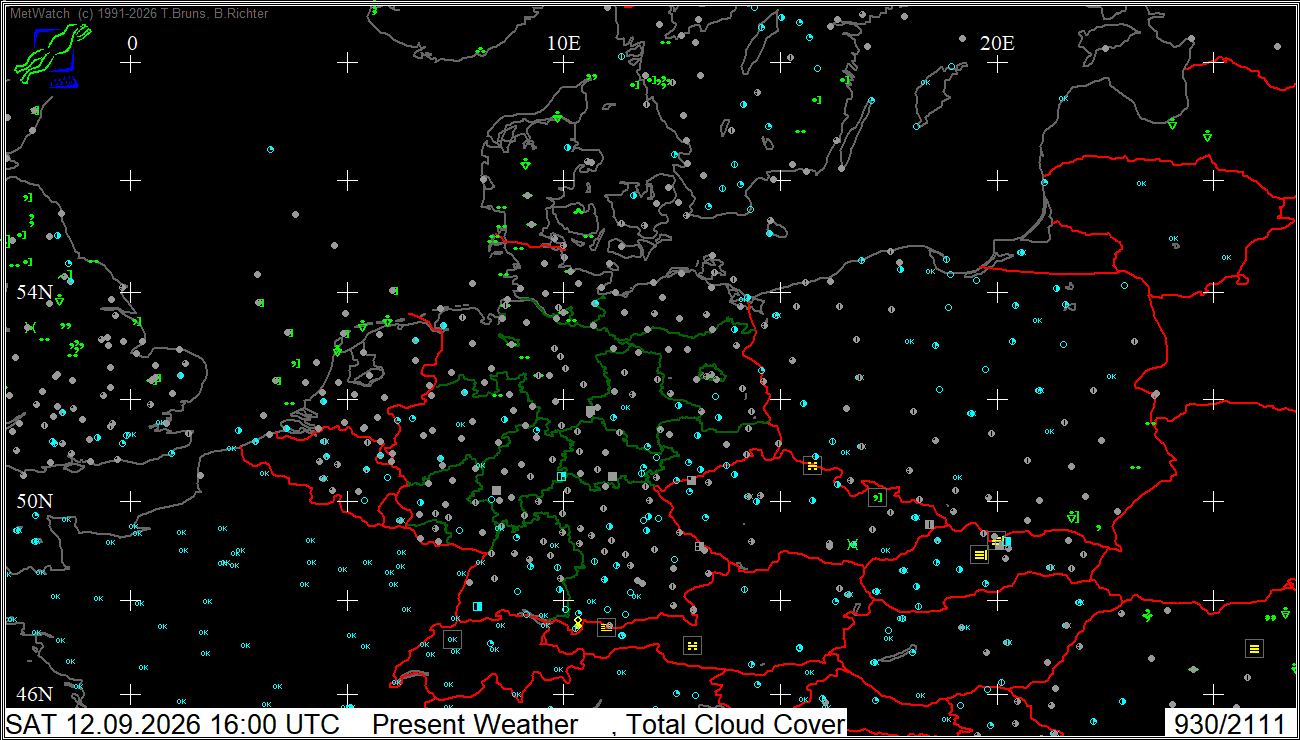Click the green MetWatch logo

(x=52, y=56)
